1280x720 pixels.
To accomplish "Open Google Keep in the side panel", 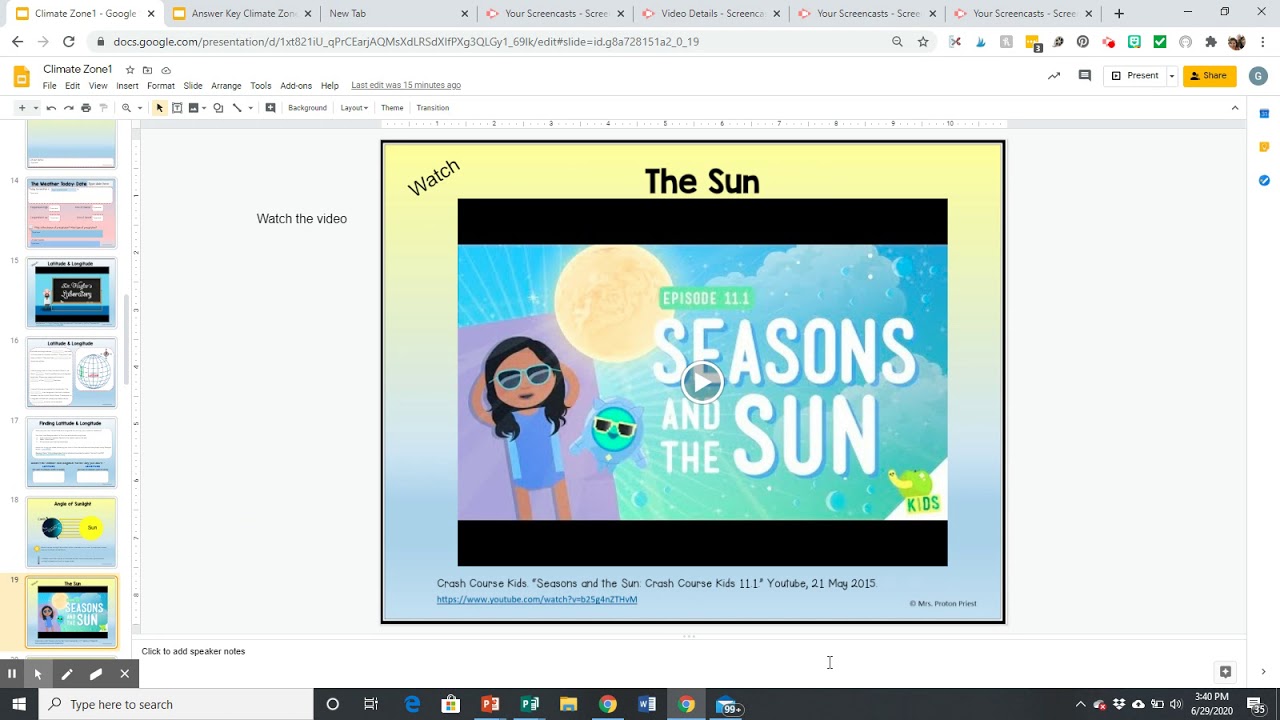I will [x=1264, y=147].
